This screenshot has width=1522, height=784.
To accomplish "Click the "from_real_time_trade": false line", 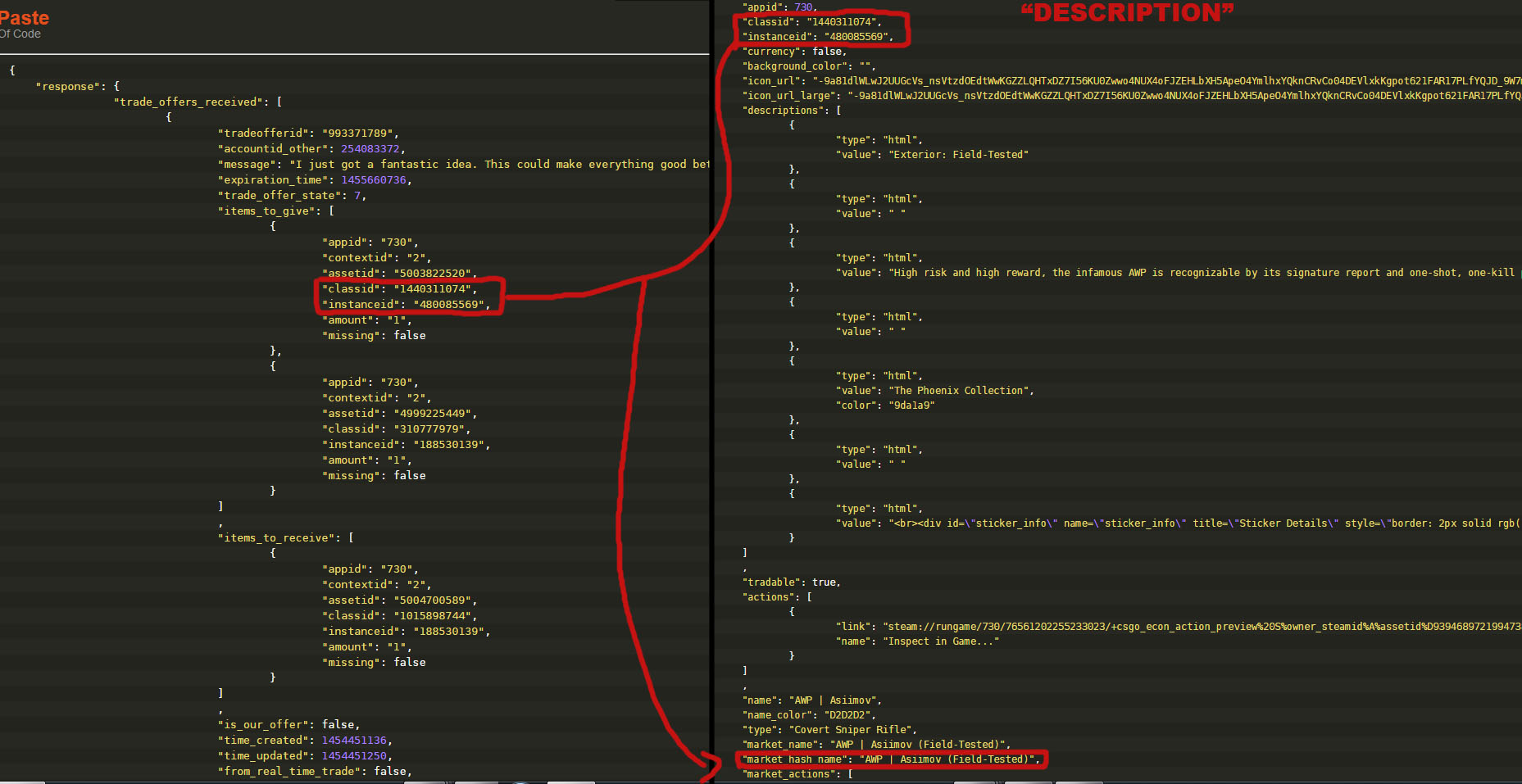I will [x=315, y=771].
